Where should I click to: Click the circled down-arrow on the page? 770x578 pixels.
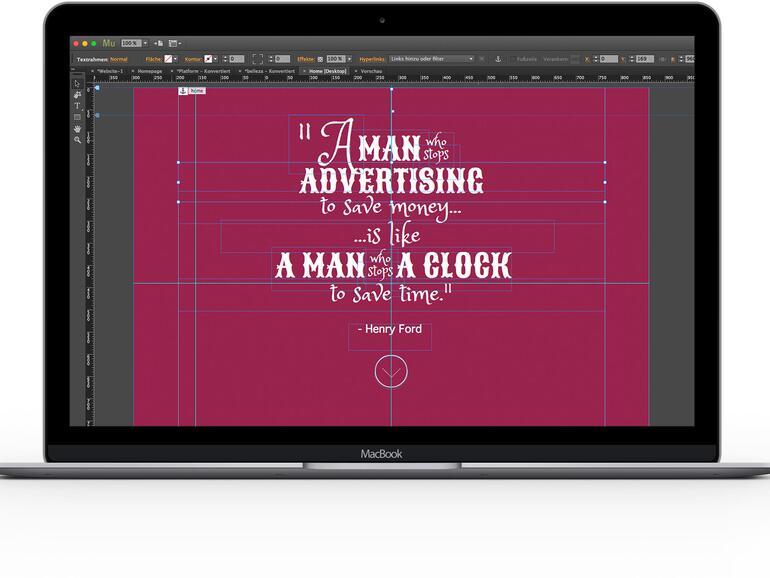(391, 371)
